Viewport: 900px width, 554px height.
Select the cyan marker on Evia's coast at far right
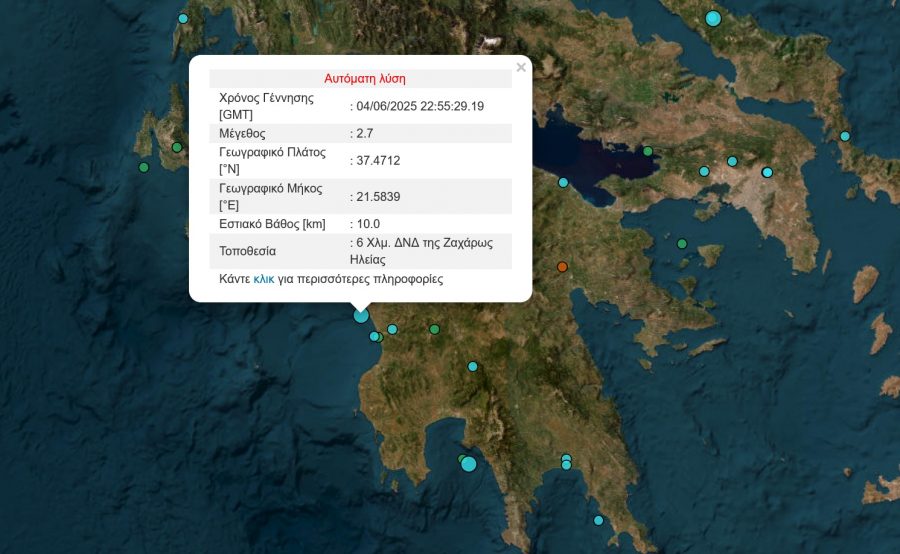[845, 136]
